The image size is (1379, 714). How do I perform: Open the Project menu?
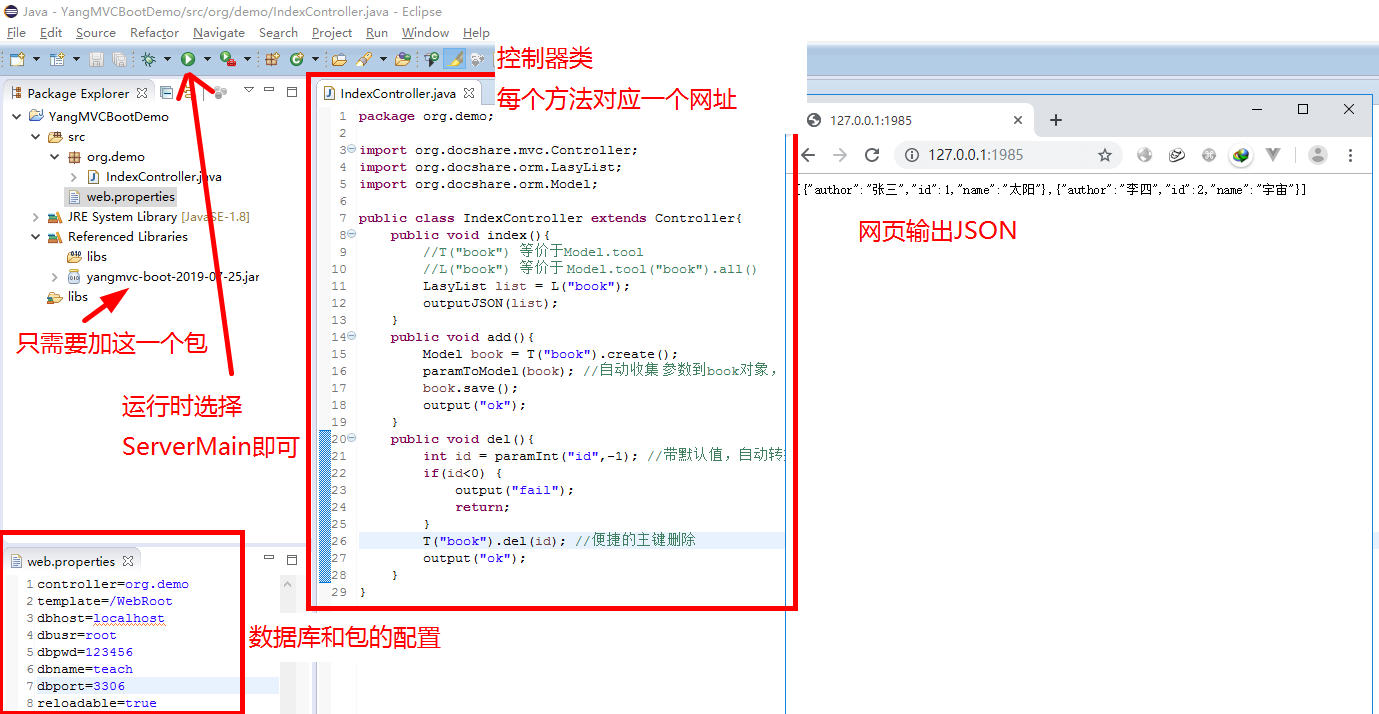coord(332,32)
